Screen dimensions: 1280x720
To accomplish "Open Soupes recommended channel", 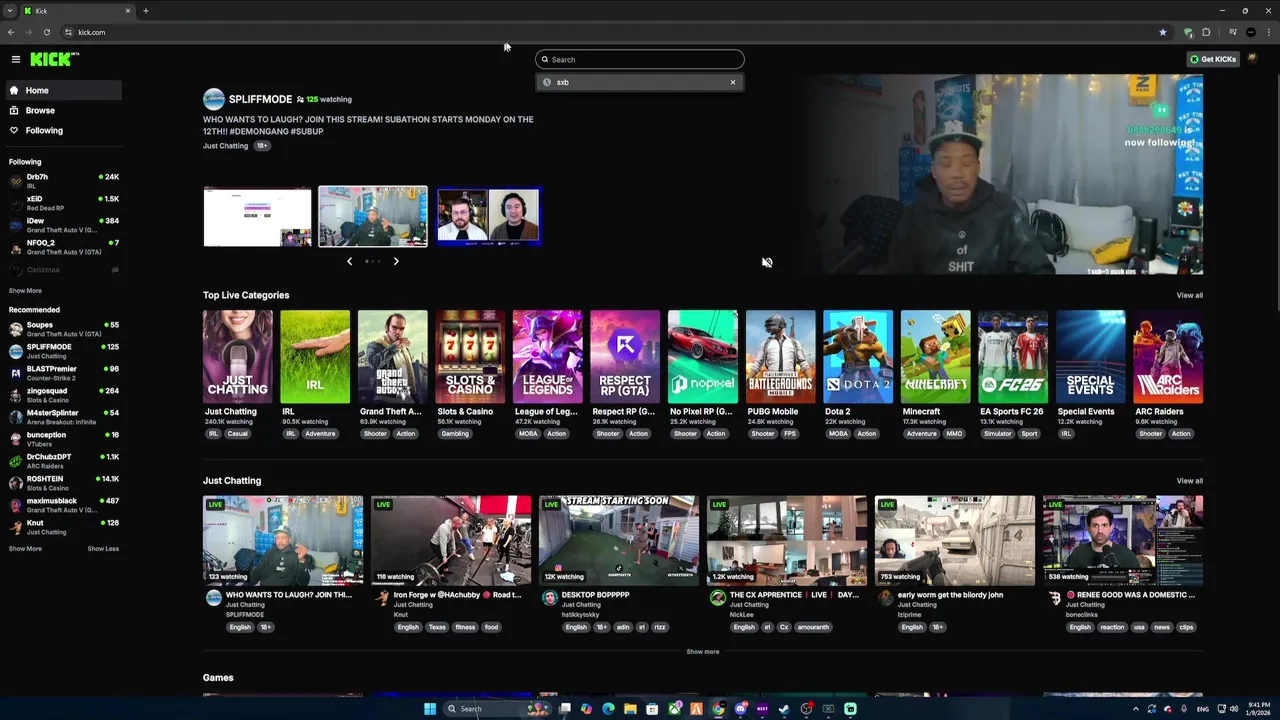I will pos(63,329).
